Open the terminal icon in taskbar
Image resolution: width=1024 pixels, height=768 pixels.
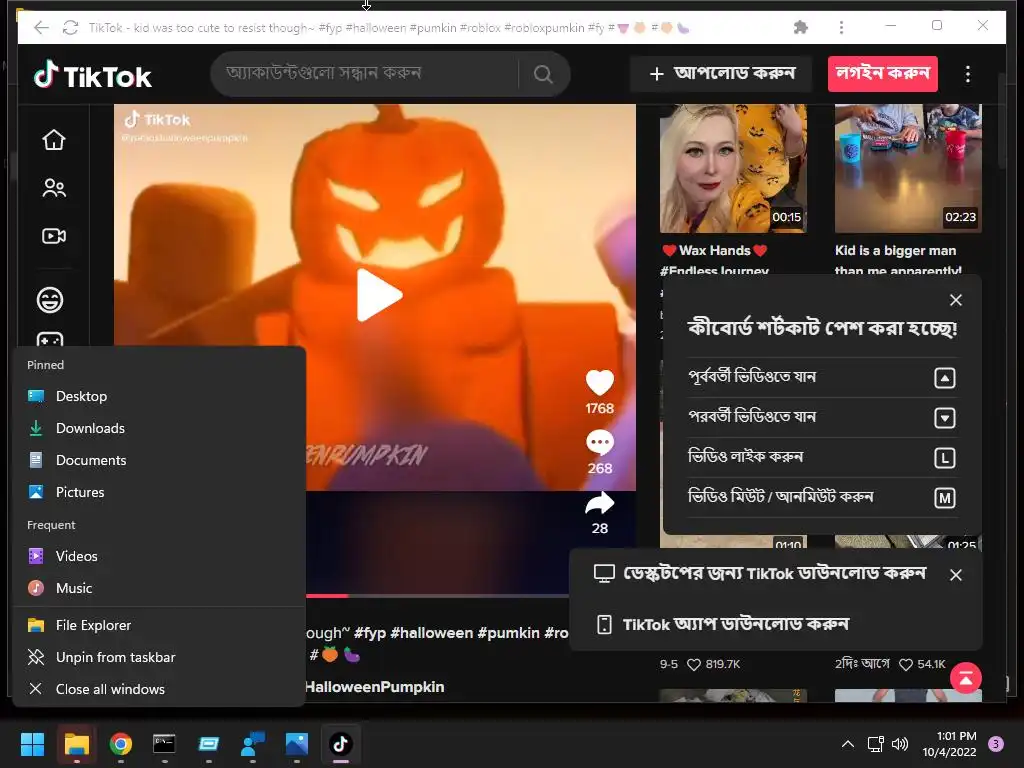pos(164,744)
